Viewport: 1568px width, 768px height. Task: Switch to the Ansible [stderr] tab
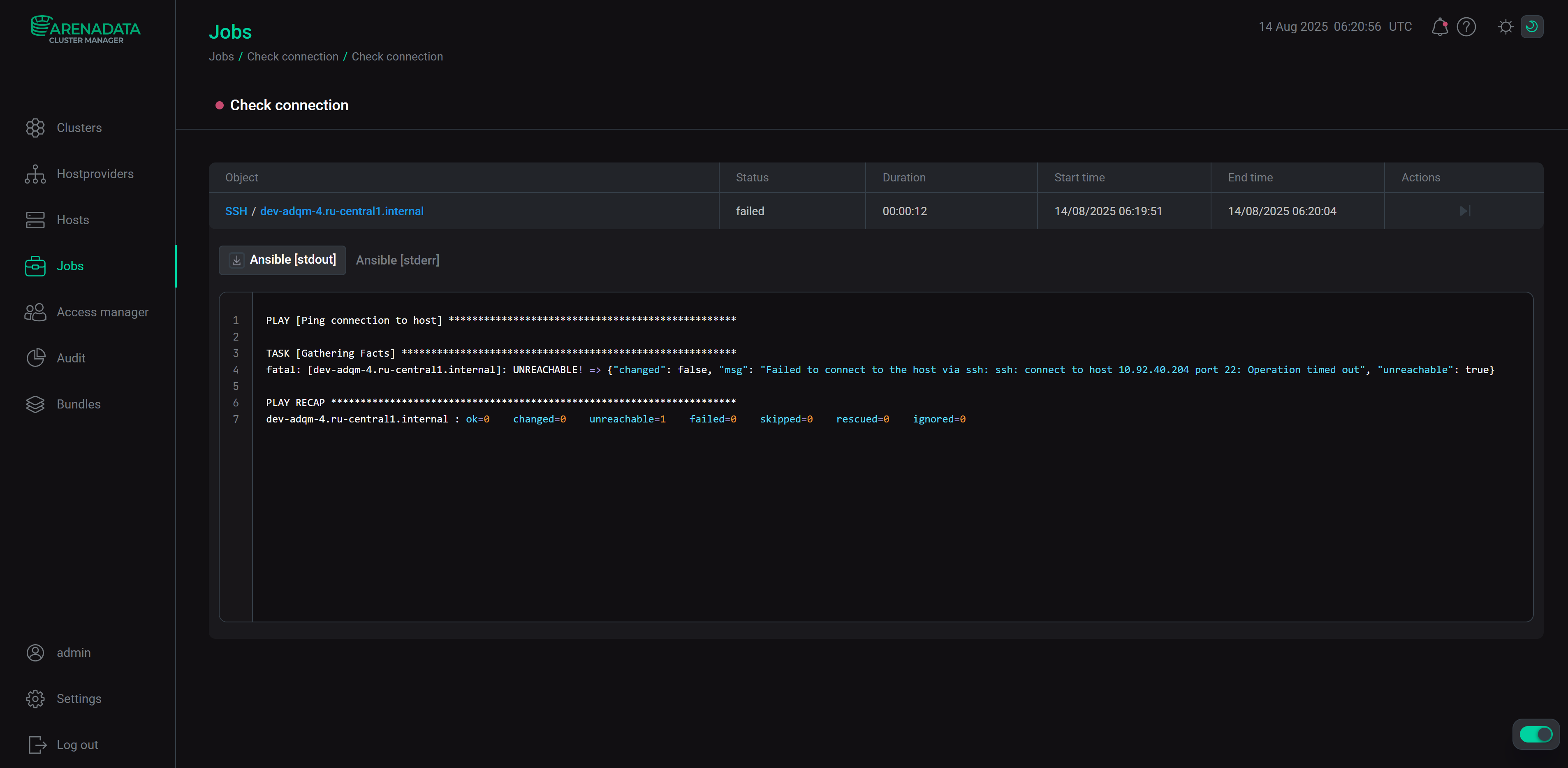[x=398, y=260]
